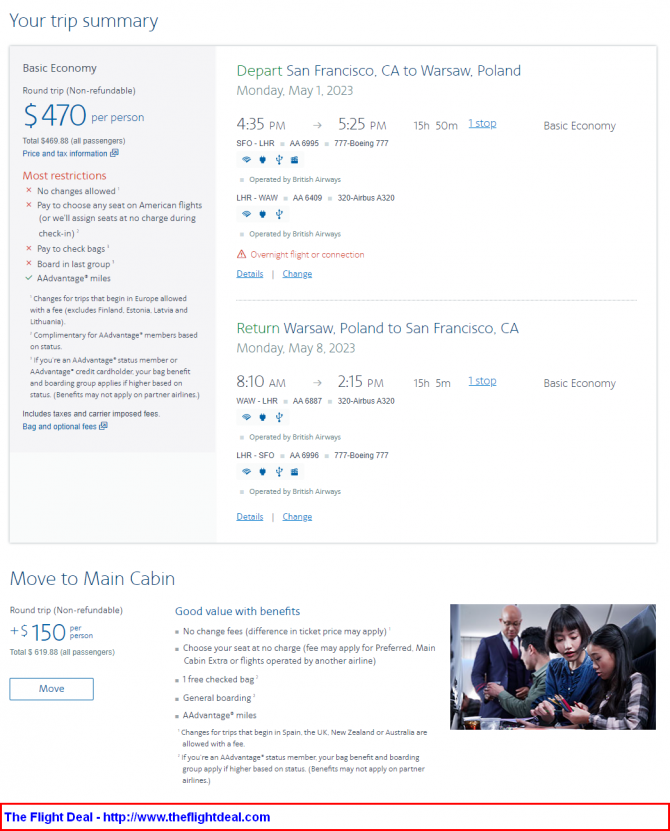The image size is (670, 831).
Task: View Details of the departing flight
Action: click(250, 273)
